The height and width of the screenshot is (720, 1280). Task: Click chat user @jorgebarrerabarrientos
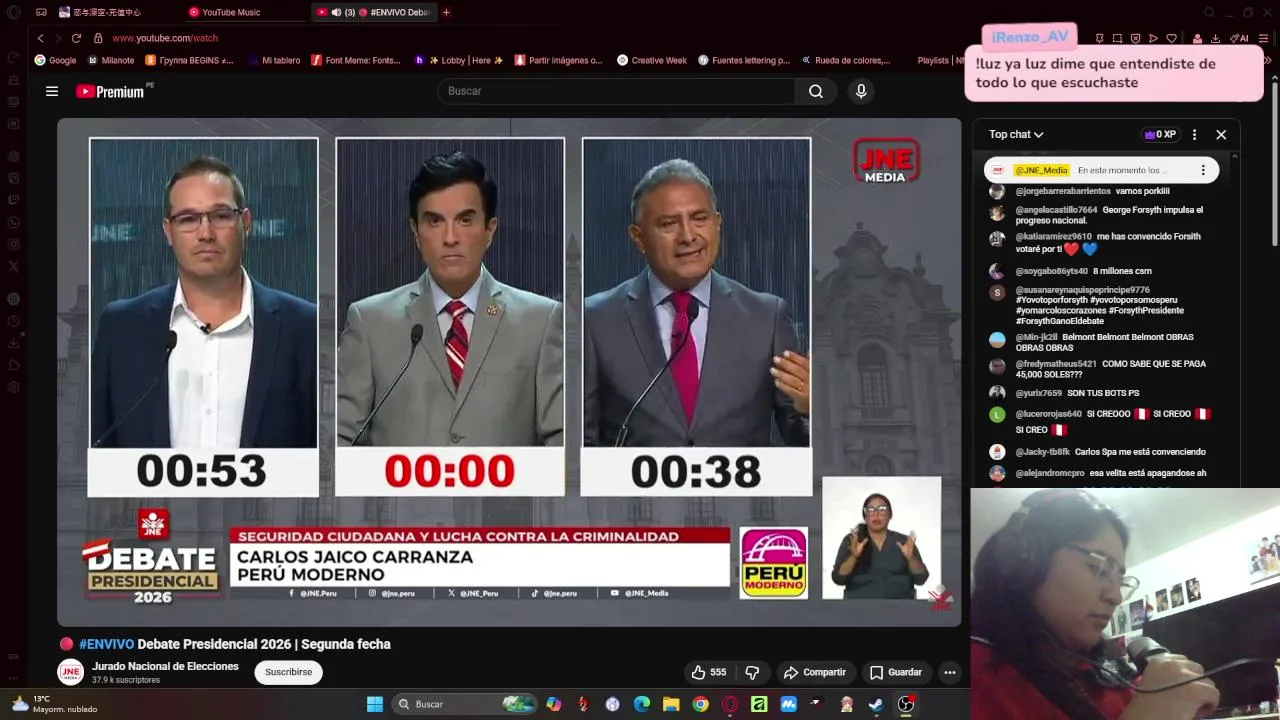point(1063,191)
